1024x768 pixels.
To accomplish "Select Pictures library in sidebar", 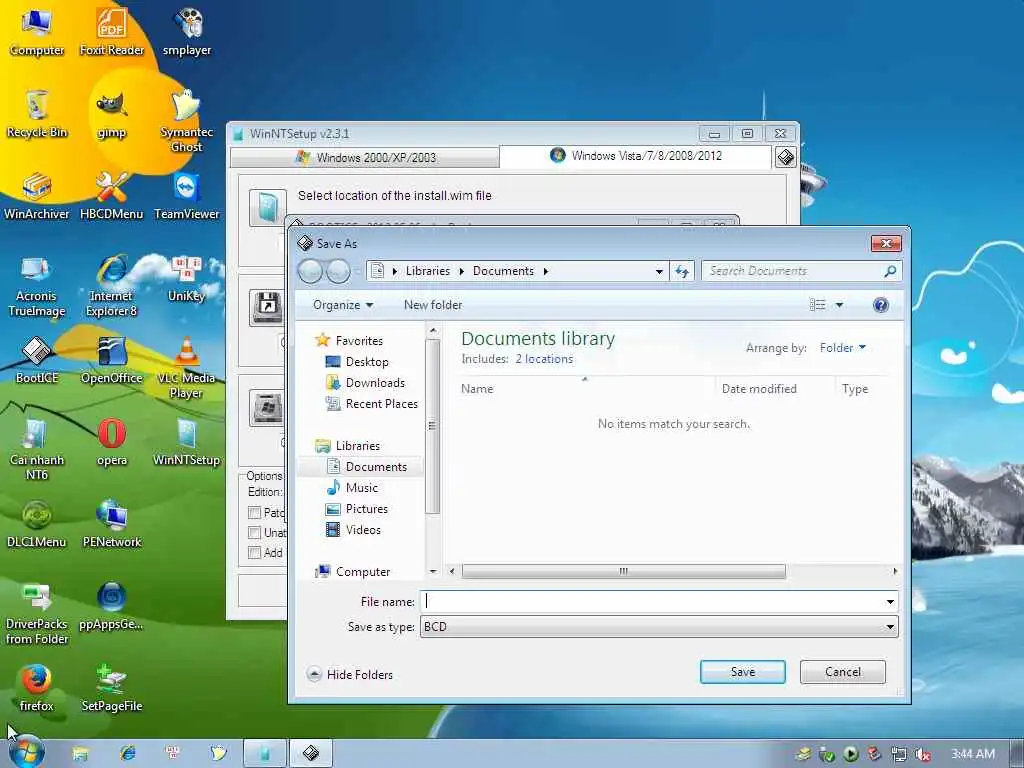I will click(357, 509).
